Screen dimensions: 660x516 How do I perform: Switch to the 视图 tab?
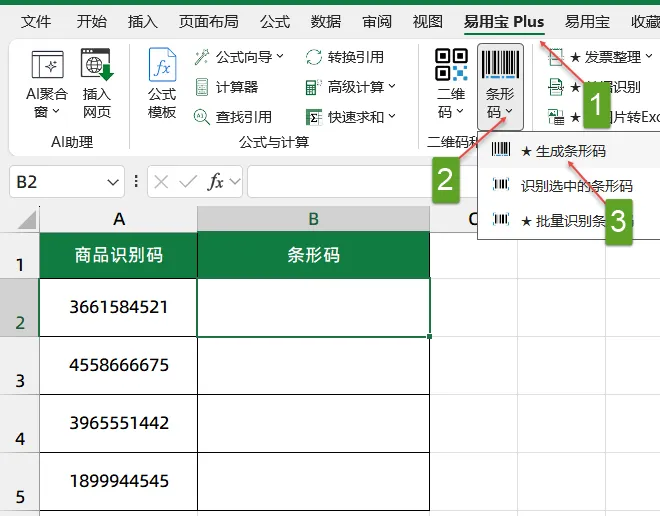click(x=428, y=21)
